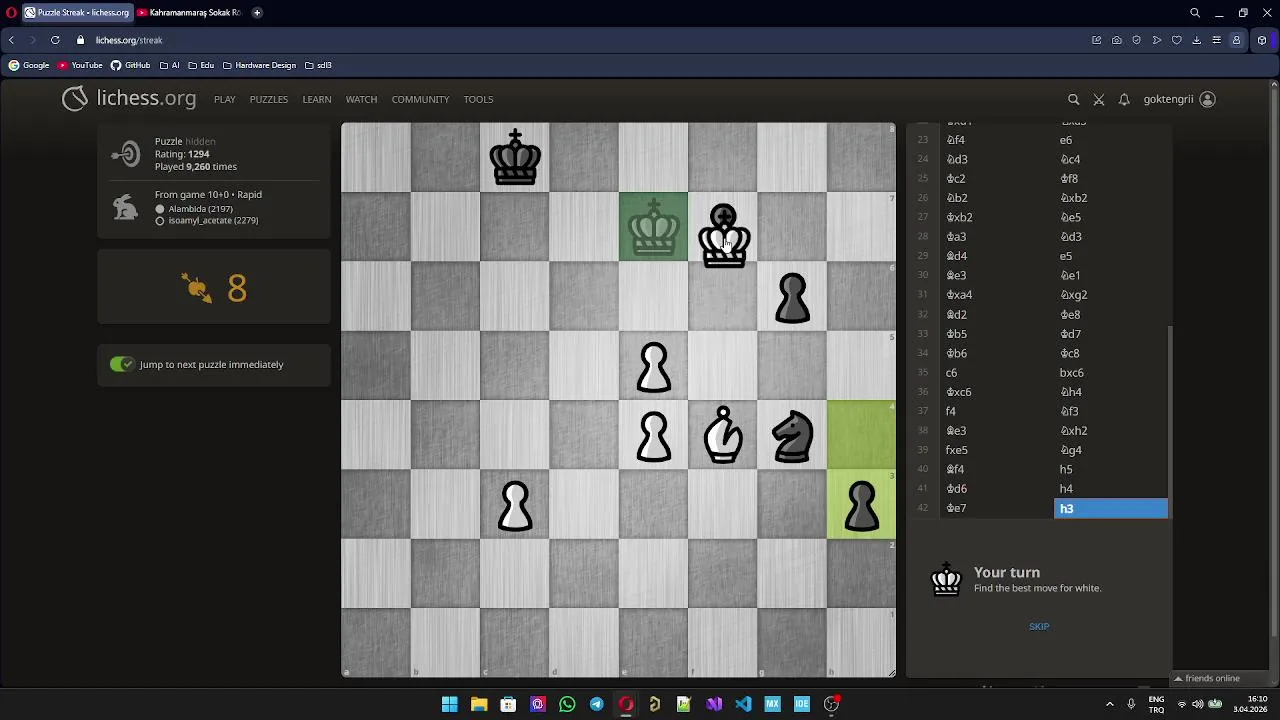The image size is (1280, 720).
Task: Open the Windows Start menu
Action: click(449, 704)
